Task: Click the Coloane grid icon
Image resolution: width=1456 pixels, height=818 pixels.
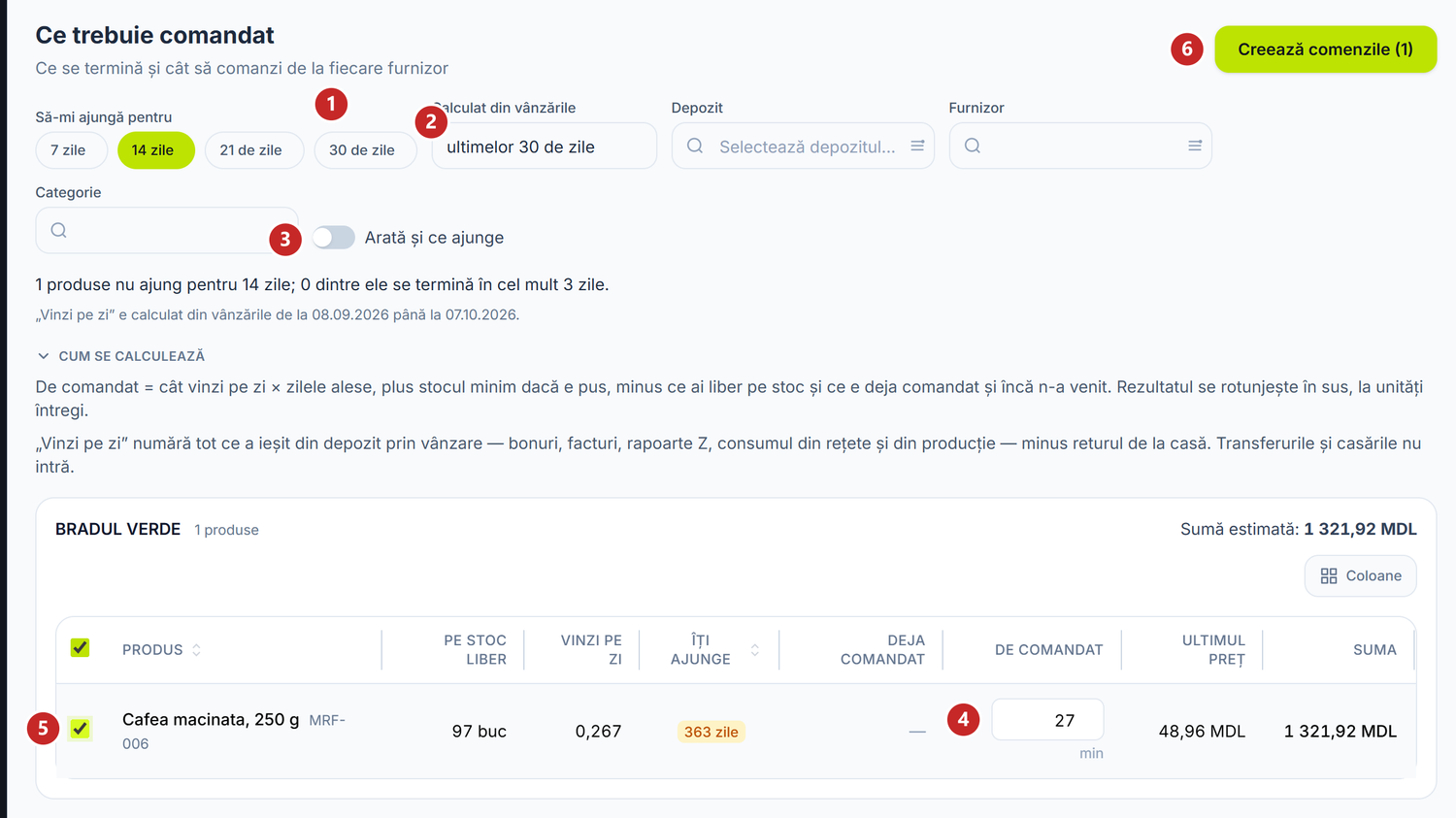Action: 1329,576
